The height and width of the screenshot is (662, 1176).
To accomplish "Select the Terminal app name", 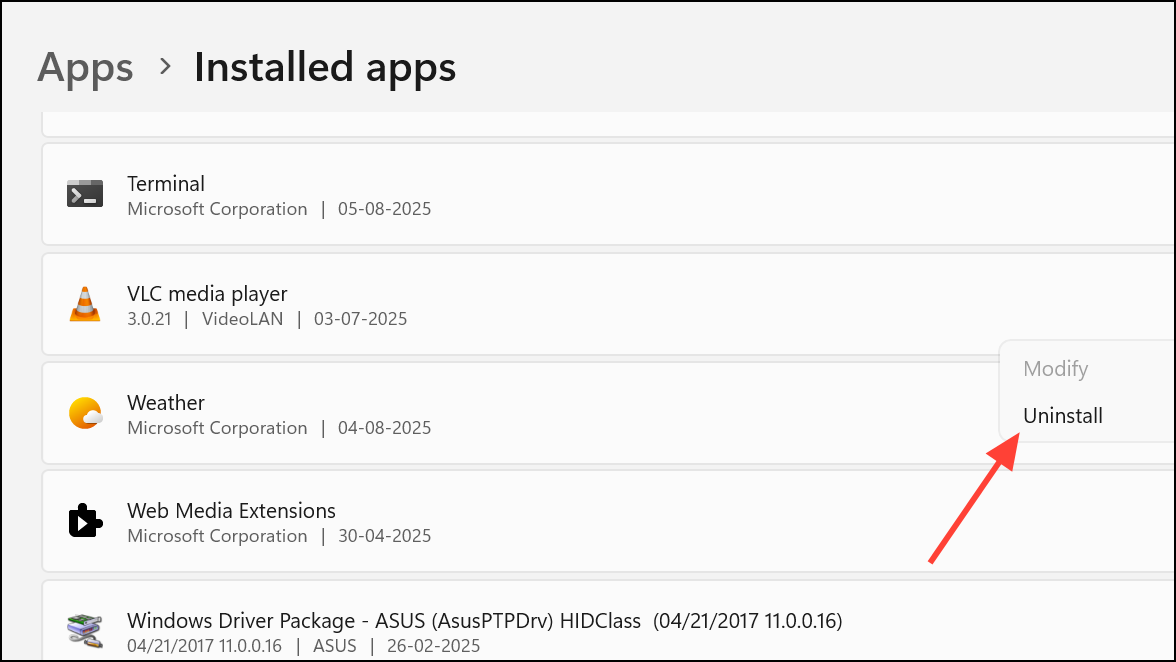I will click(166, 184).
